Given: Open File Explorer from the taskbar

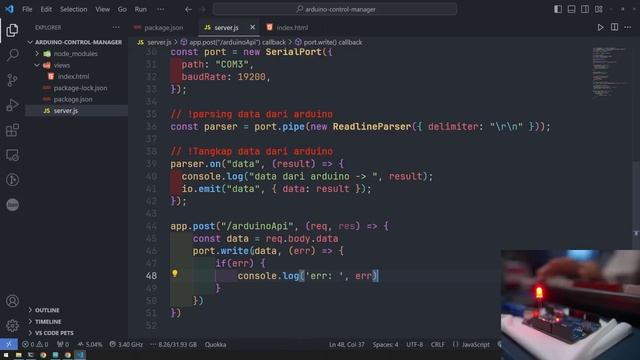Looking at the screenshot, I should click(x=18, y=355).
